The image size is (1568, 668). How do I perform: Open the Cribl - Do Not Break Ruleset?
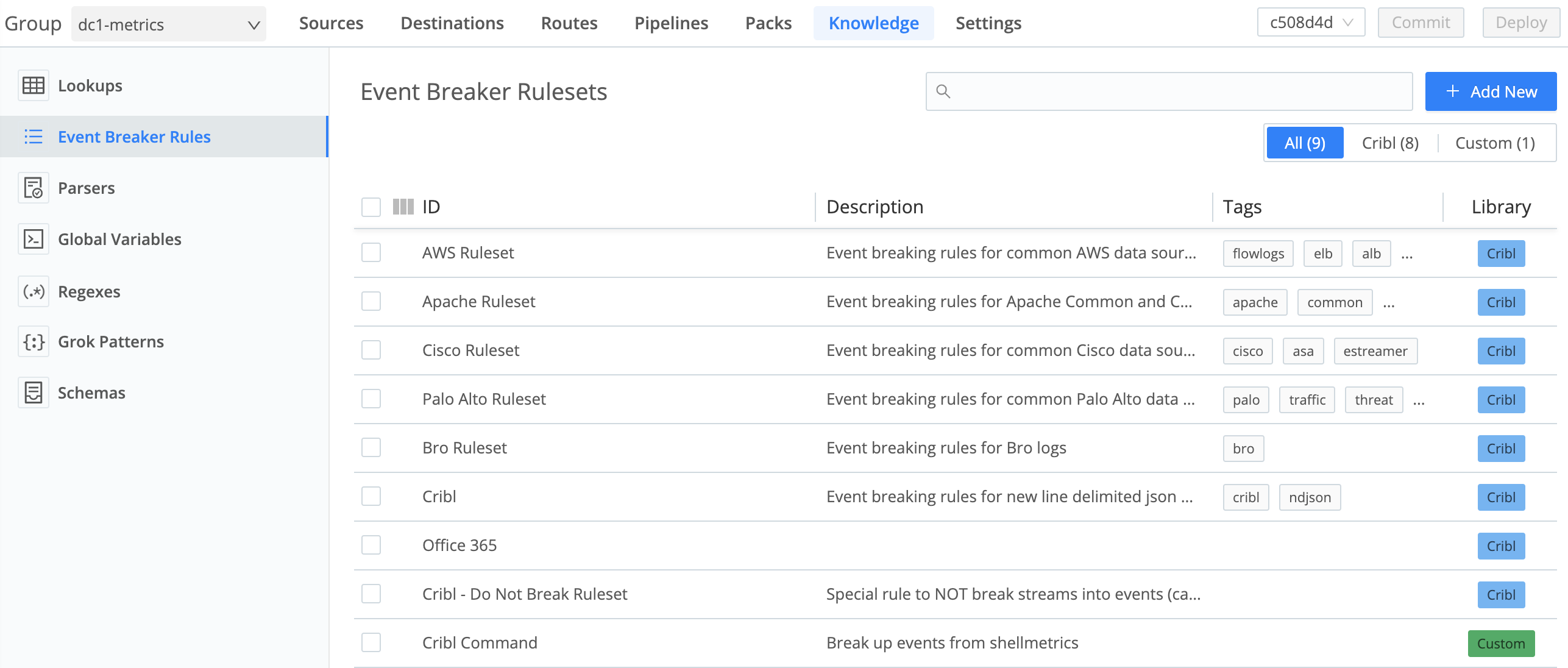[x=525, y=594]
